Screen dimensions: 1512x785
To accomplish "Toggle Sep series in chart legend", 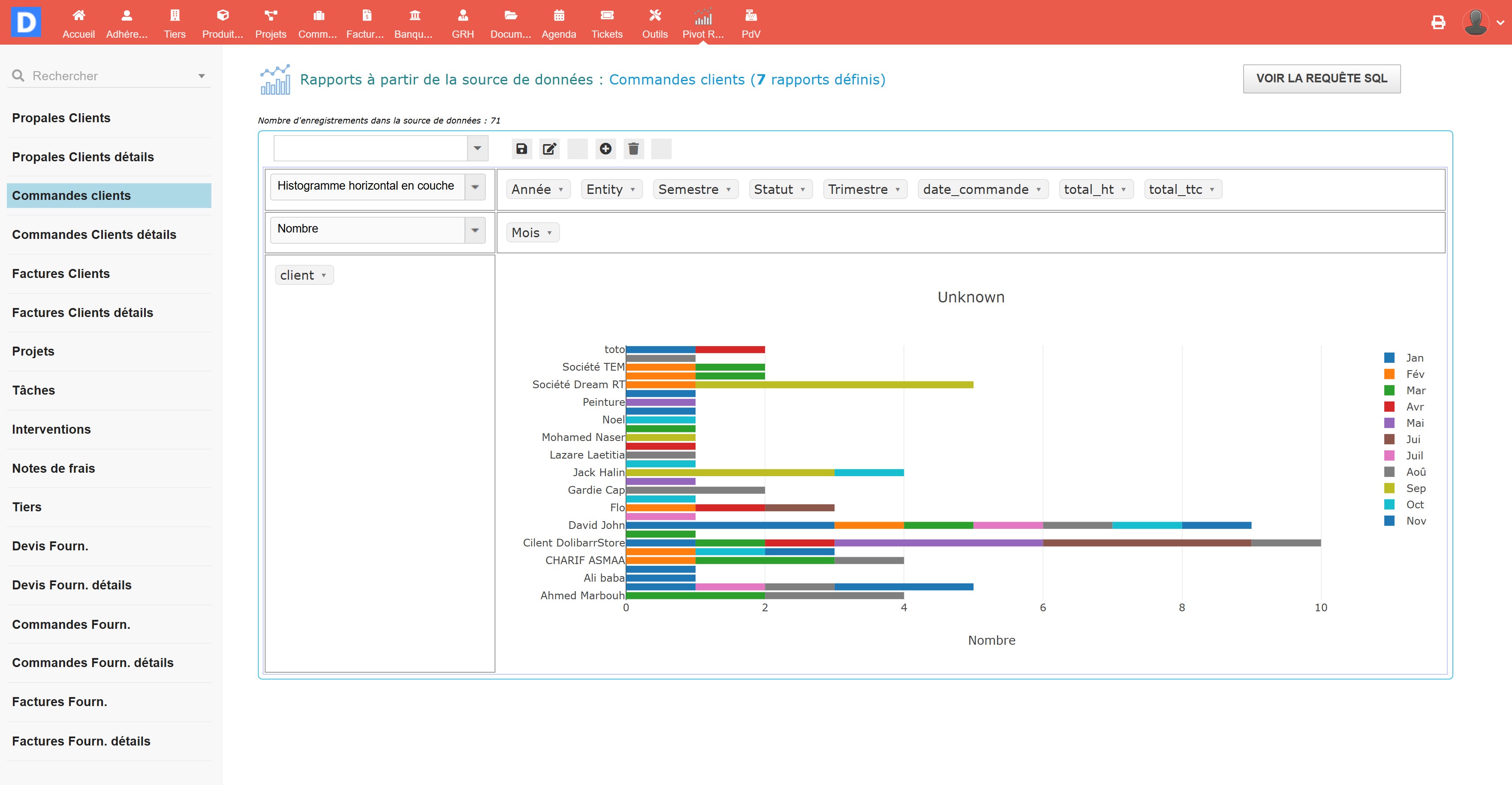I will pos(1415,489).
